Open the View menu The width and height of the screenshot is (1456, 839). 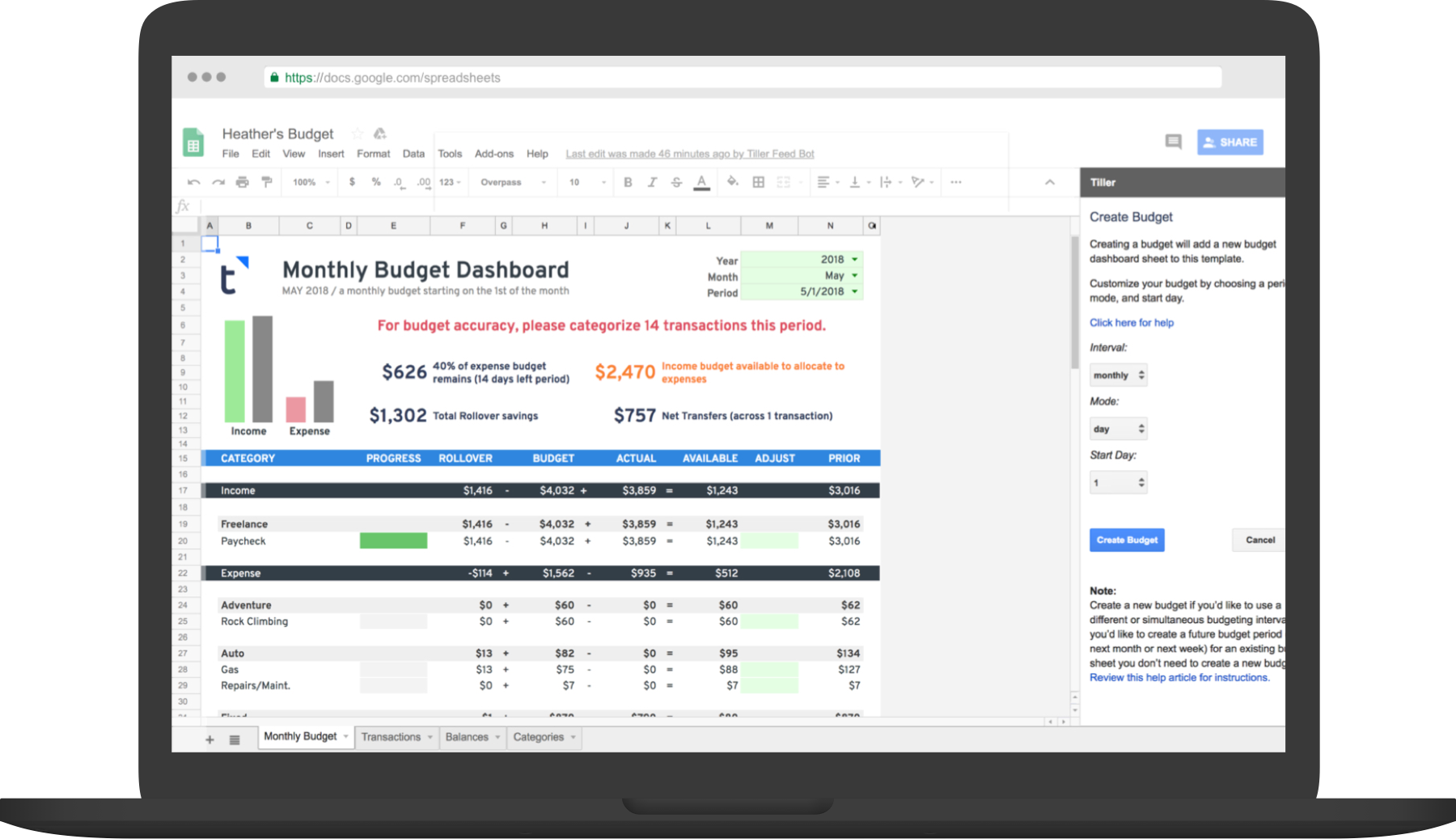click(x=294, y=154)
